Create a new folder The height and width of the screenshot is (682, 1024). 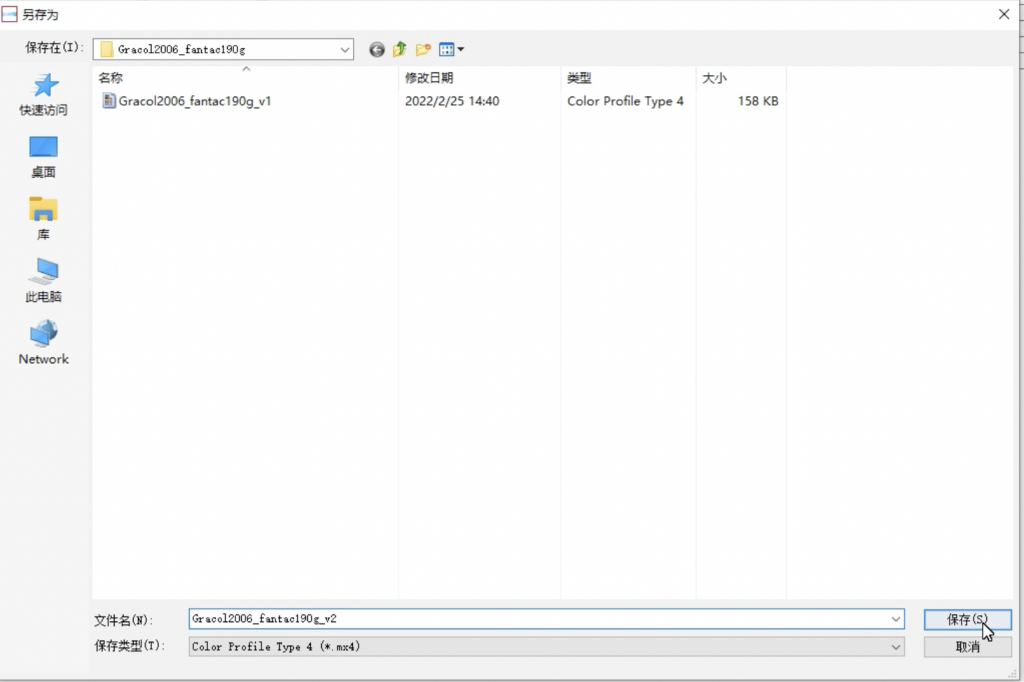pos(423,49)
